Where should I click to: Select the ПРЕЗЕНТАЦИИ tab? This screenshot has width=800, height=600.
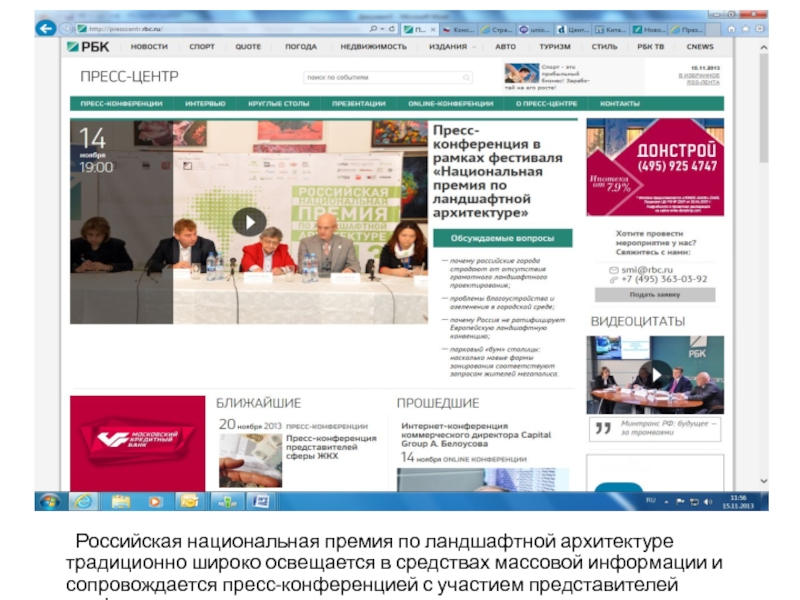[359, 104]
